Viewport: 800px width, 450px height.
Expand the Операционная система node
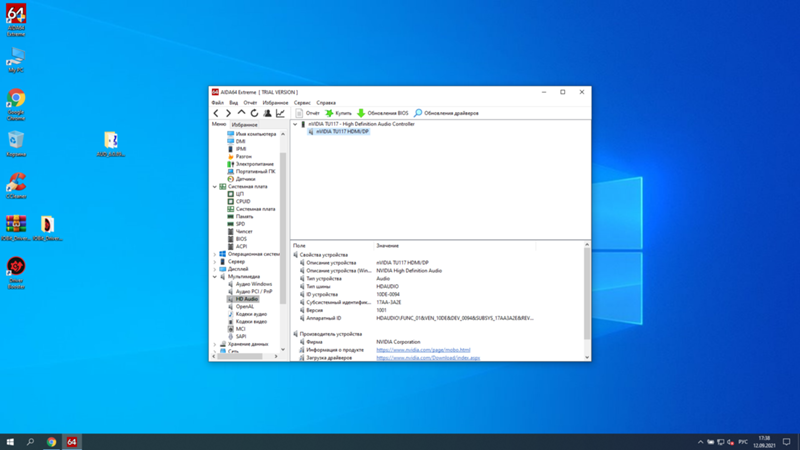215,254
